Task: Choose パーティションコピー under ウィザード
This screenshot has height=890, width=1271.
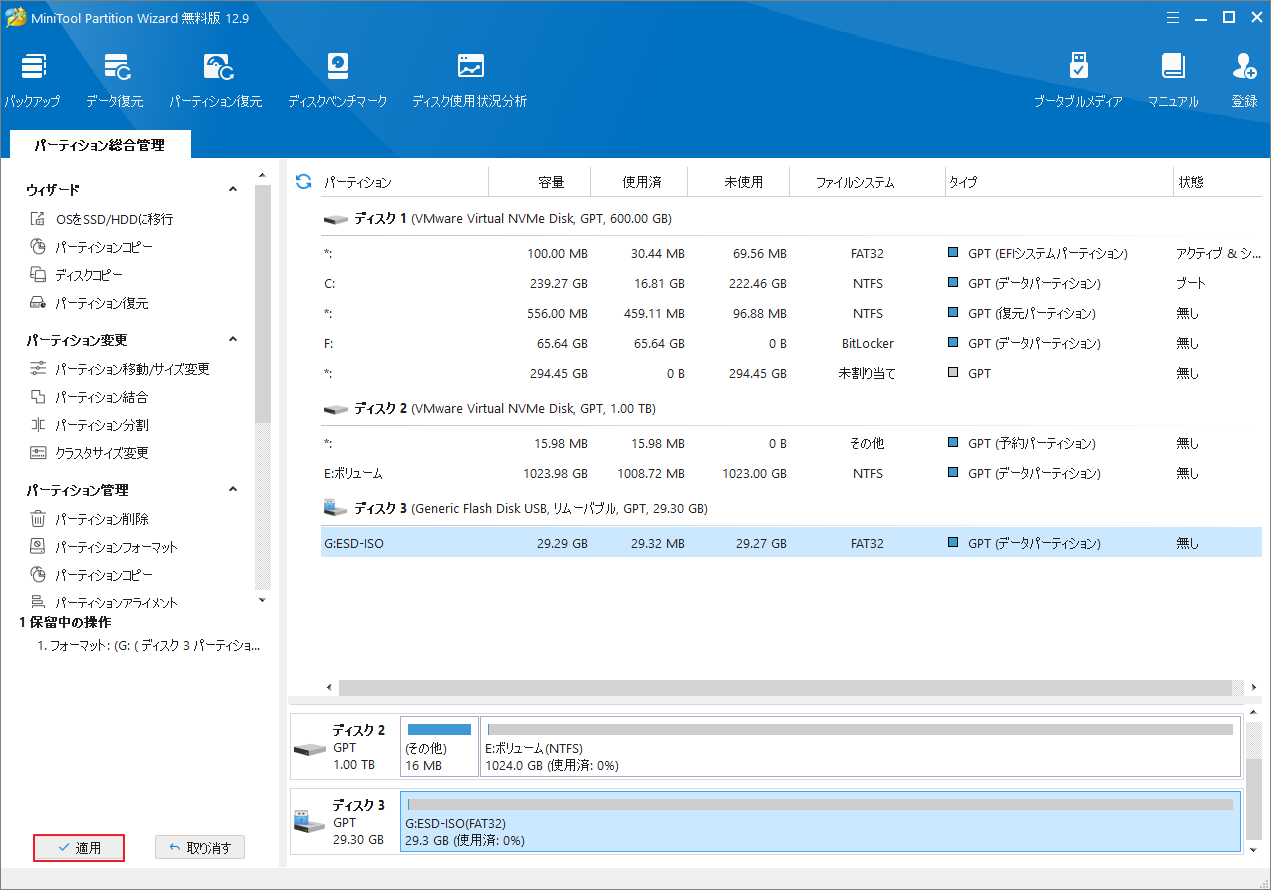Action: (x=91, y=247)
